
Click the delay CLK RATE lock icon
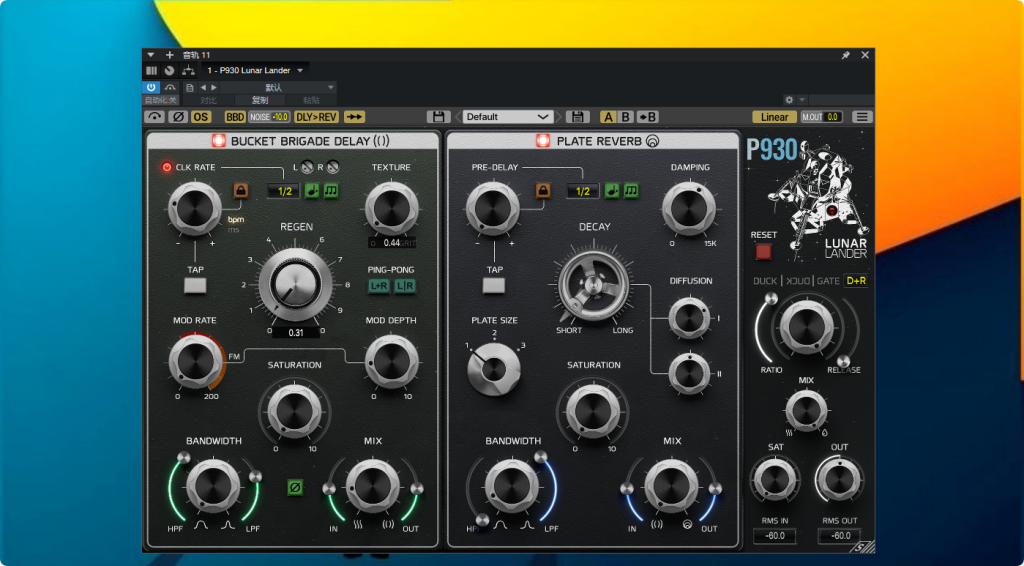pyautogui.click(x=241, y=191)
